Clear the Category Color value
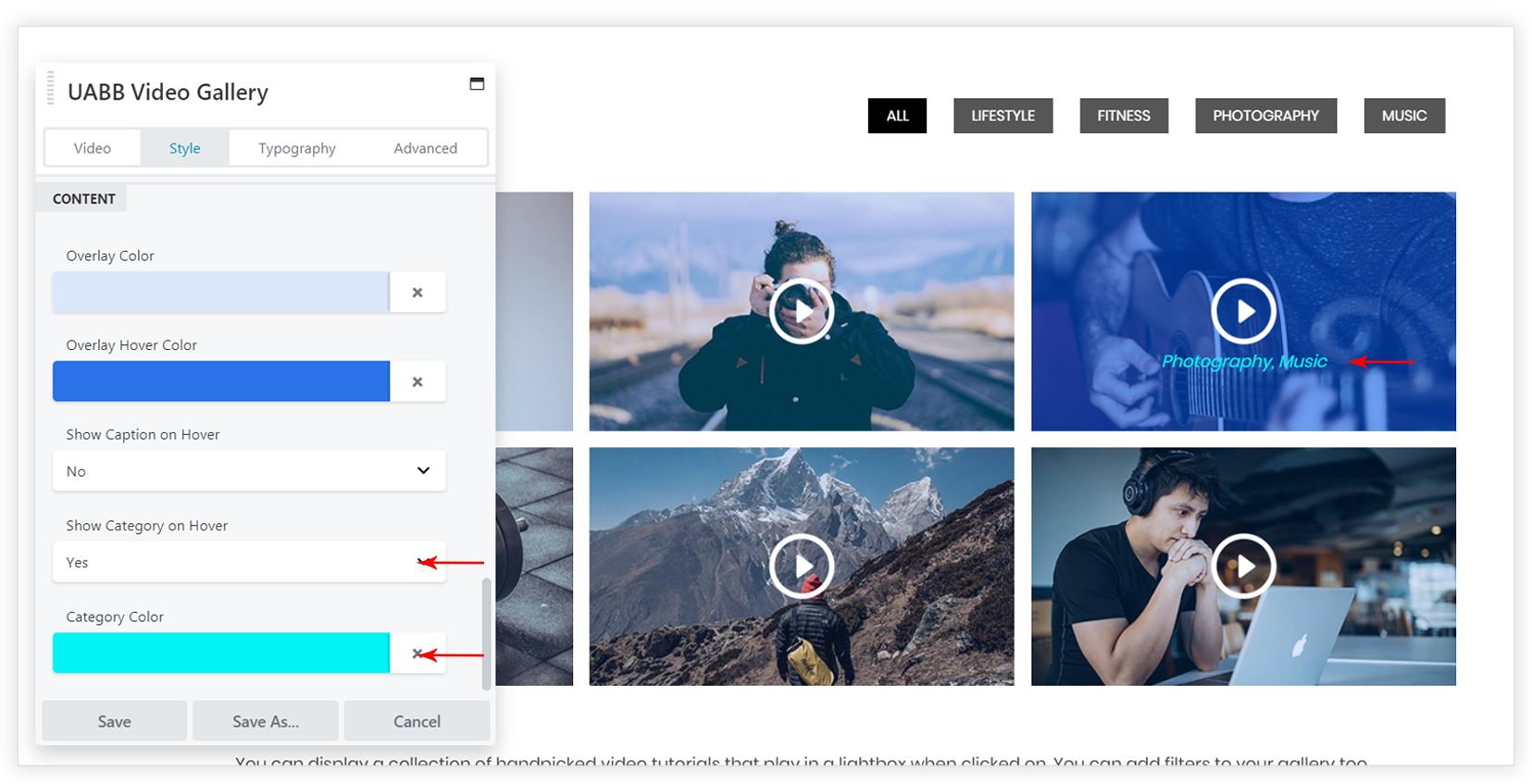 click(x=417, y=653)
